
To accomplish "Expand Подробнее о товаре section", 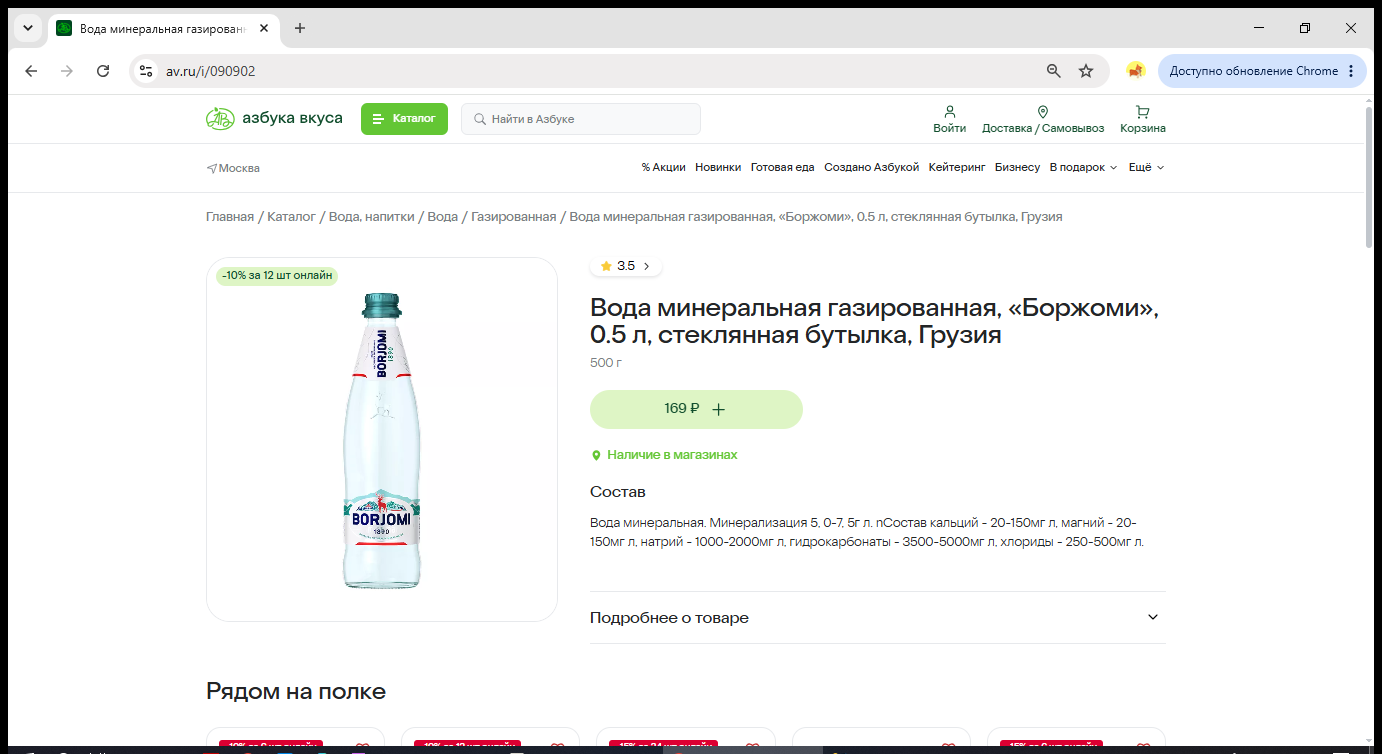I will pos(878,618).
